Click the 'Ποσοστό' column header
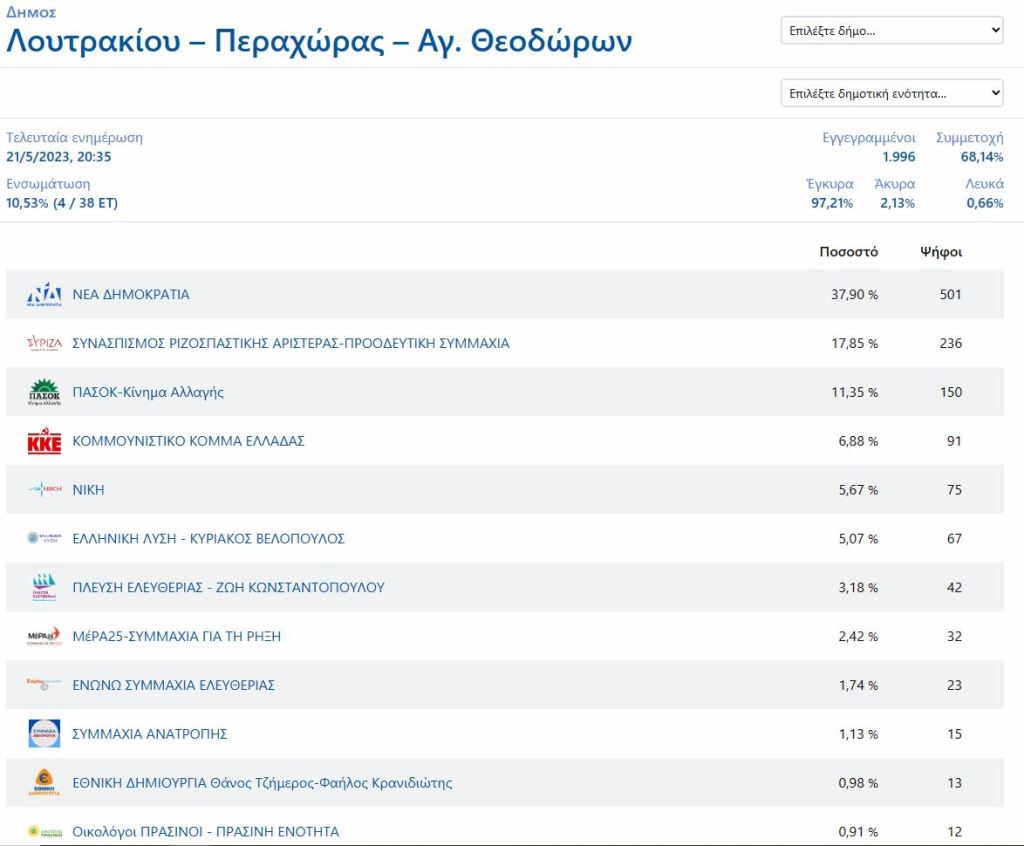This screenshot has height=846, width=1024. point(848,252)
